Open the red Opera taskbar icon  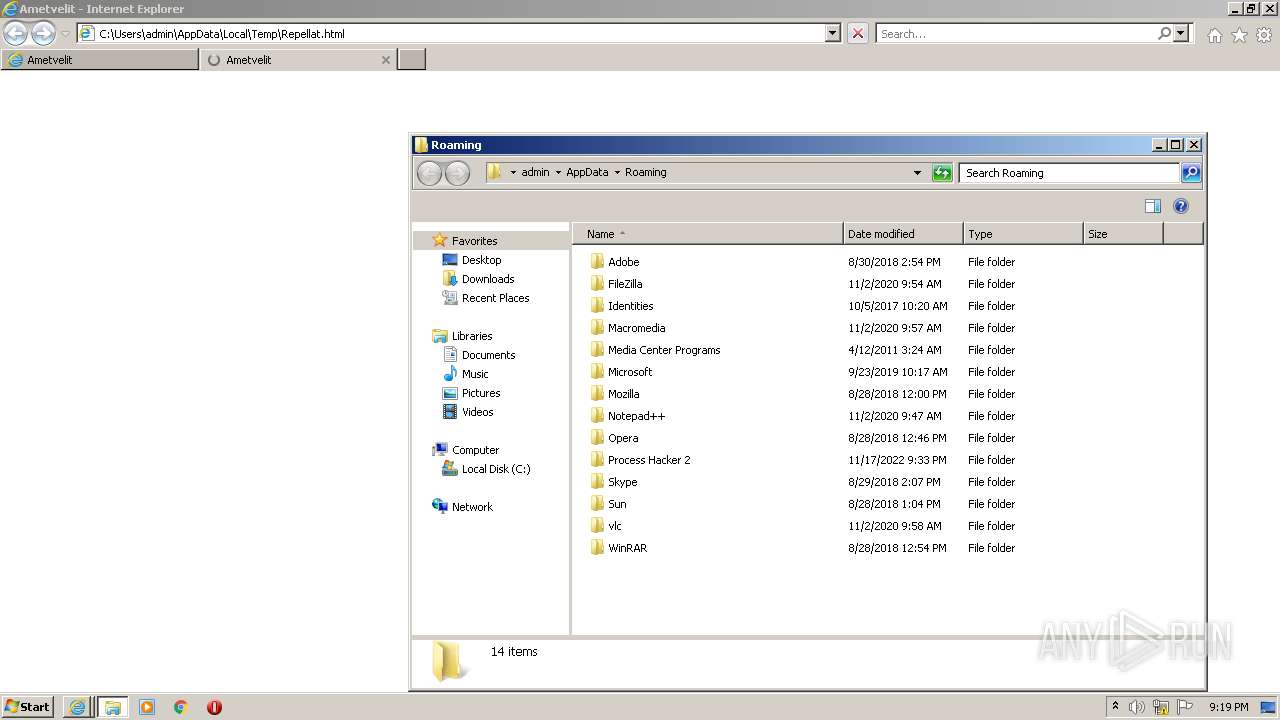(x=214, y=707)
